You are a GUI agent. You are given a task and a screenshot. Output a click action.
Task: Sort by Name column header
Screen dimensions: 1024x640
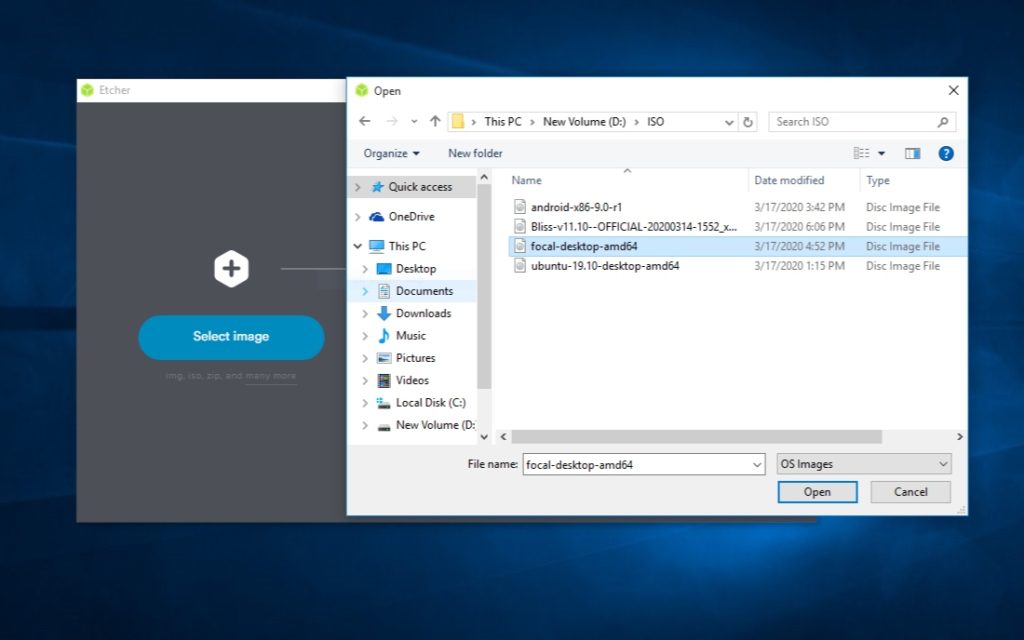click(x=526, y=180)
